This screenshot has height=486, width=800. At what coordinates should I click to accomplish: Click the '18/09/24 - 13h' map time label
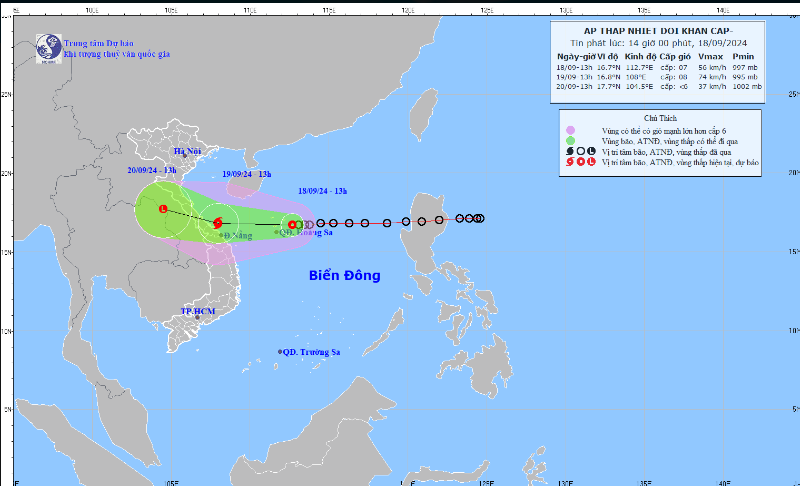tap(322, 191)
